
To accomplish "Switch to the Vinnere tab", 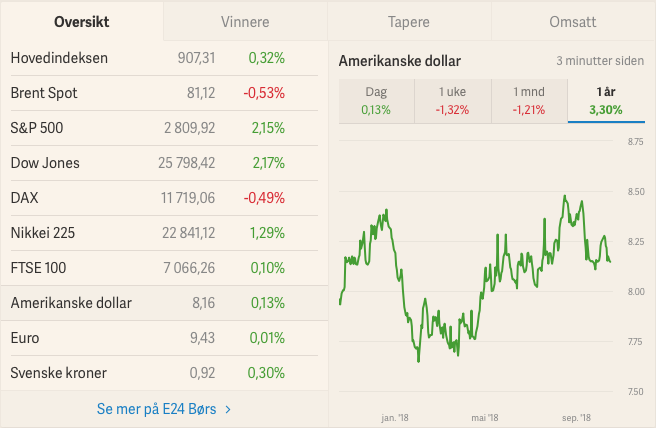I will pyautogui.click(x=245, y=21).
